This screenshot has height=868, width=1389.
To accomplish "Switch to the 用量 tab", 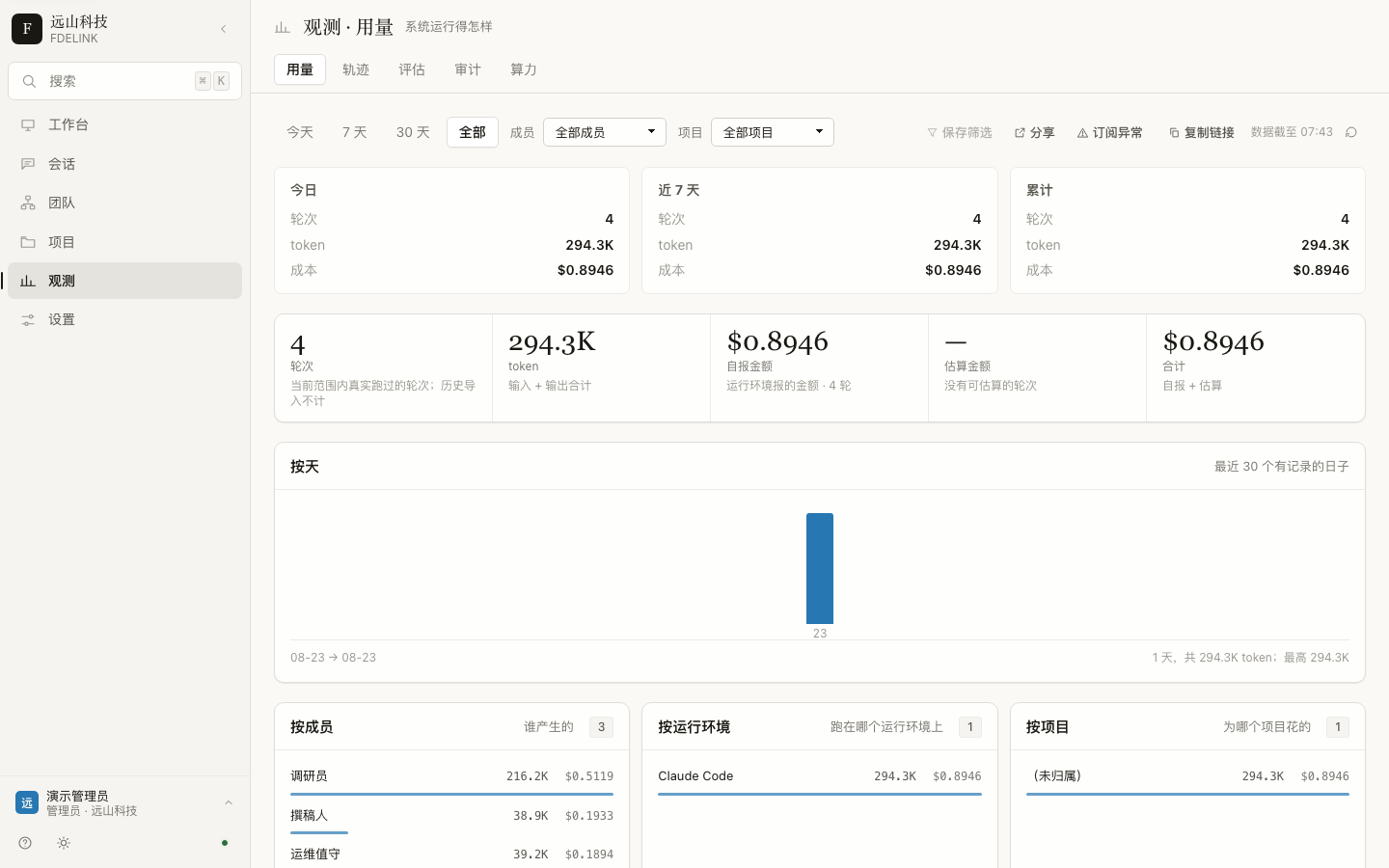I will [300, 69].
